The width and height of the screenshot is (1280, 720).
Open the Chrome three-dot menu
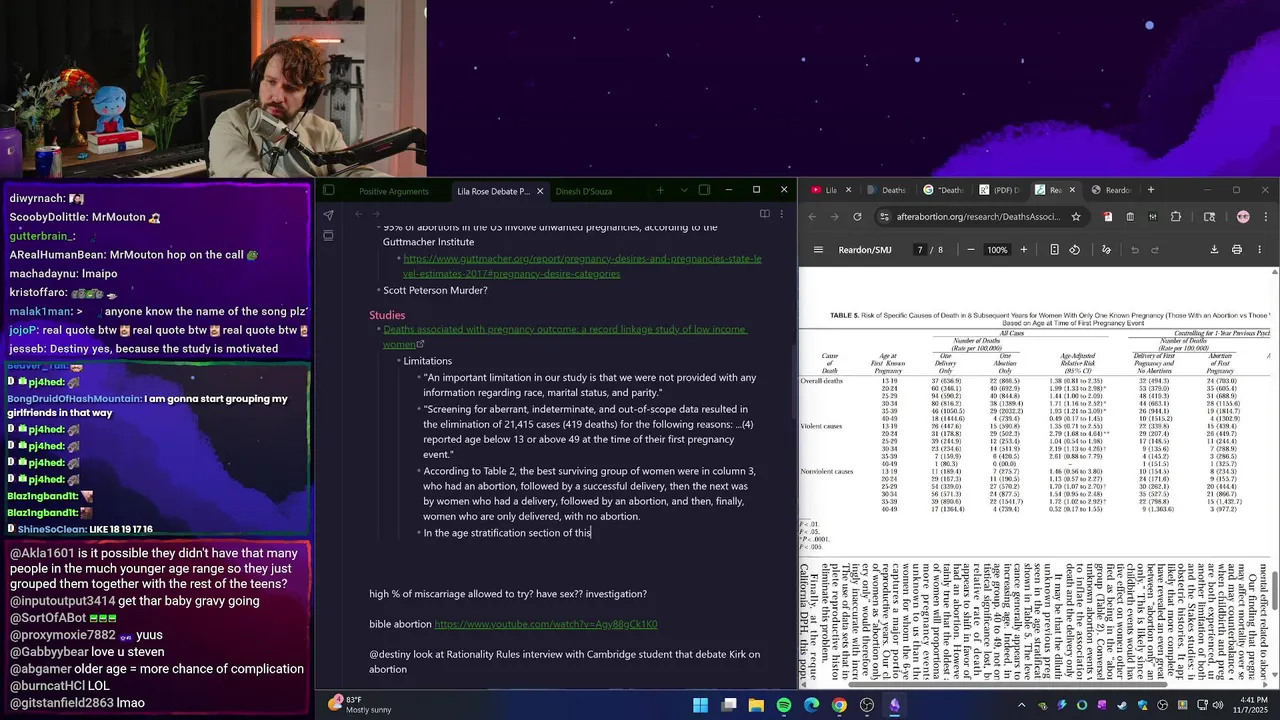(1266, 217)
